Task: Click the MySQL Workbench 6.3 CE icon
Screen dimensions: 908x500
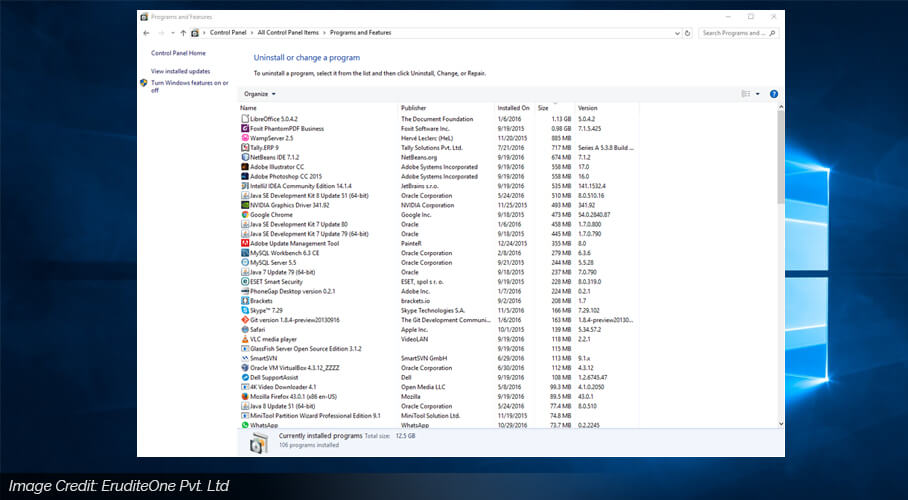Action: [245, 253]
